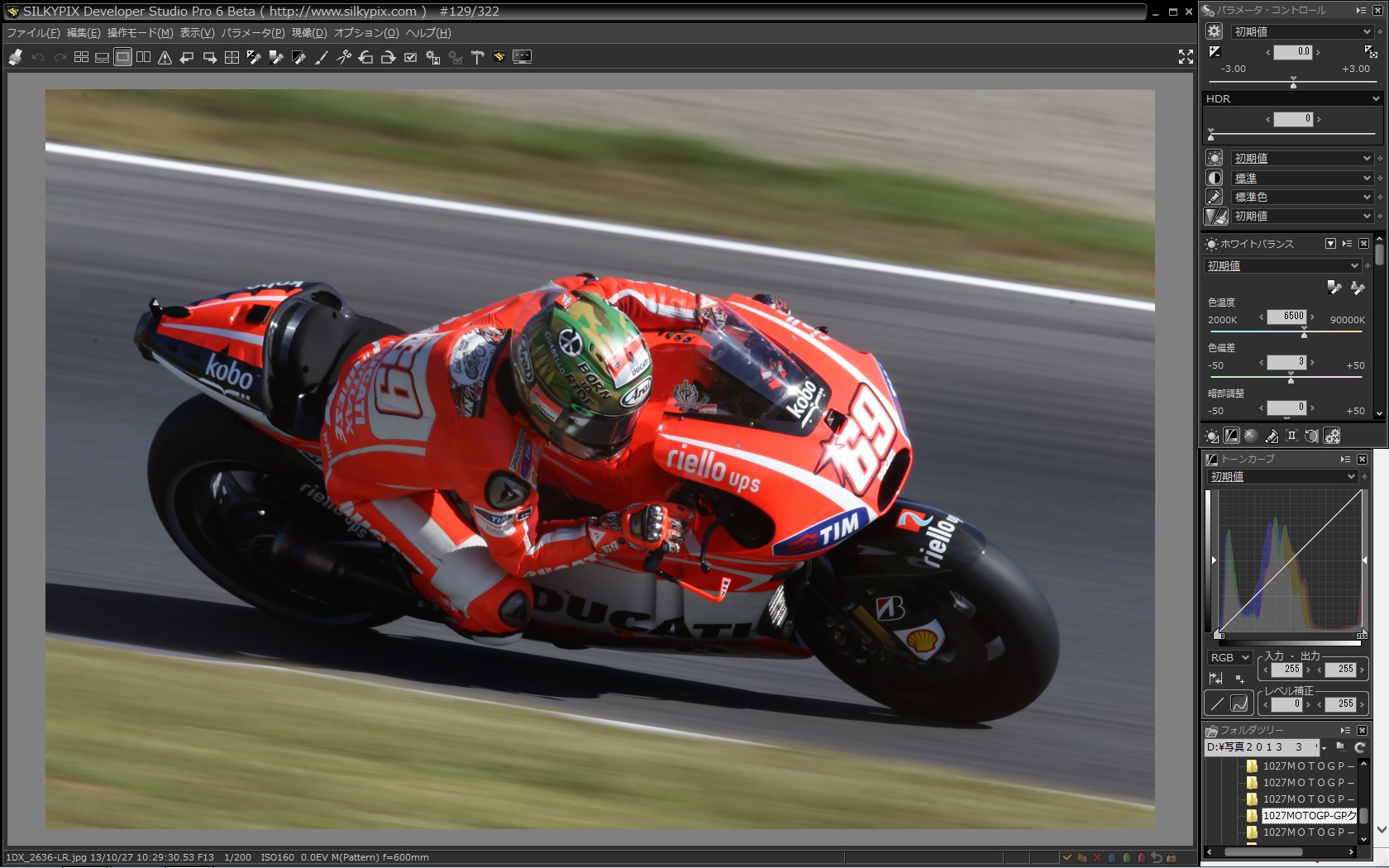Click the exposure bias eyedropper tool button
Viewport: 1389px width, 868px height.
[x=1370, y=51]
